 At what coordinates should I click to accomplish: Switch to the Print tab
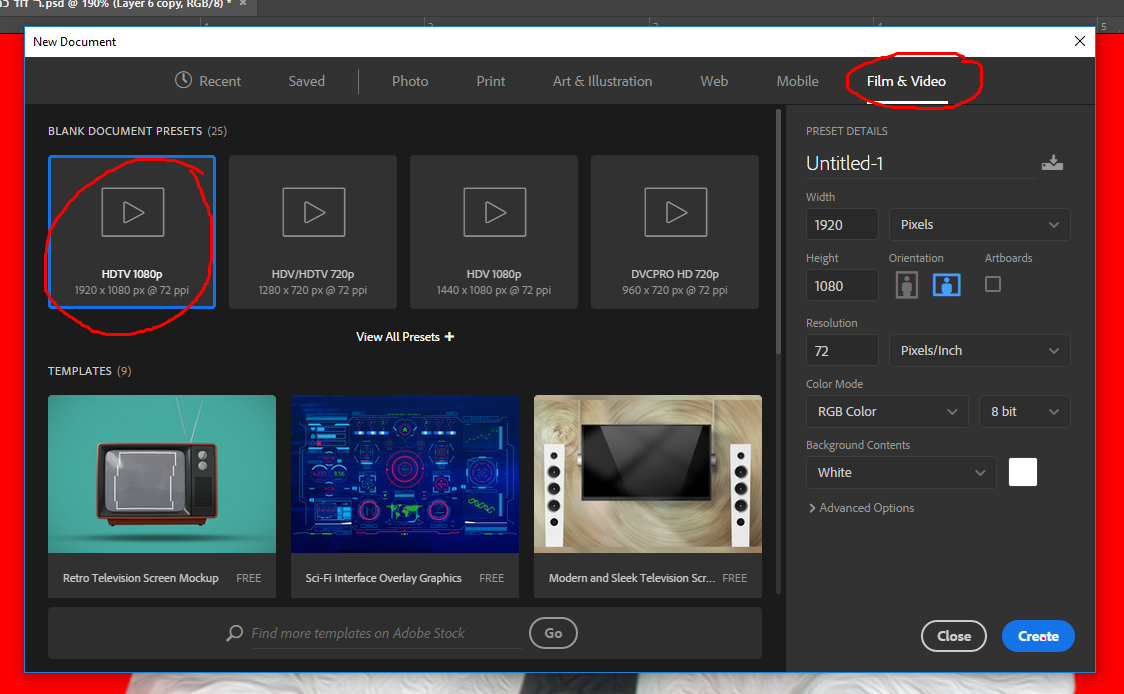pos(490,81)
